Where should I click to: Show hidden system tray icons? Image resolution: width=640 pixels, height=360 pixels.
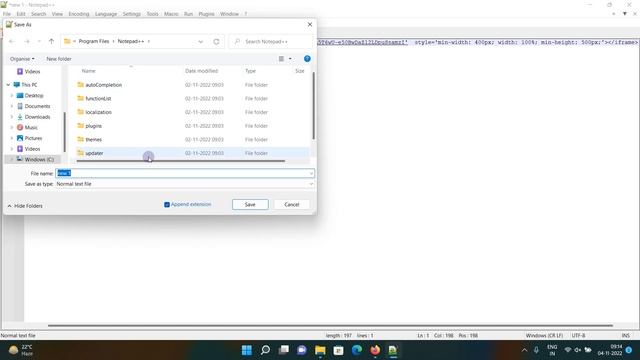(x=524, y=350)
